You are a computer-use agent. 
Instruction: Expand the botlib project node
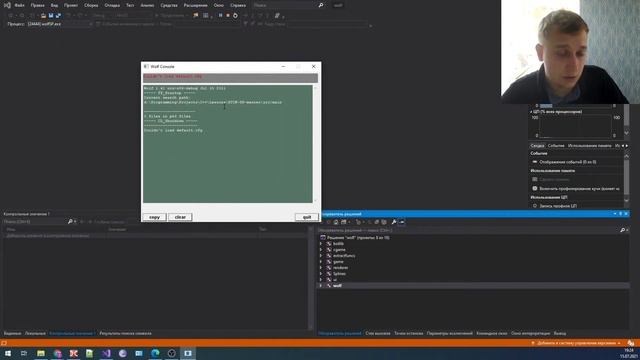click(321, 244)
